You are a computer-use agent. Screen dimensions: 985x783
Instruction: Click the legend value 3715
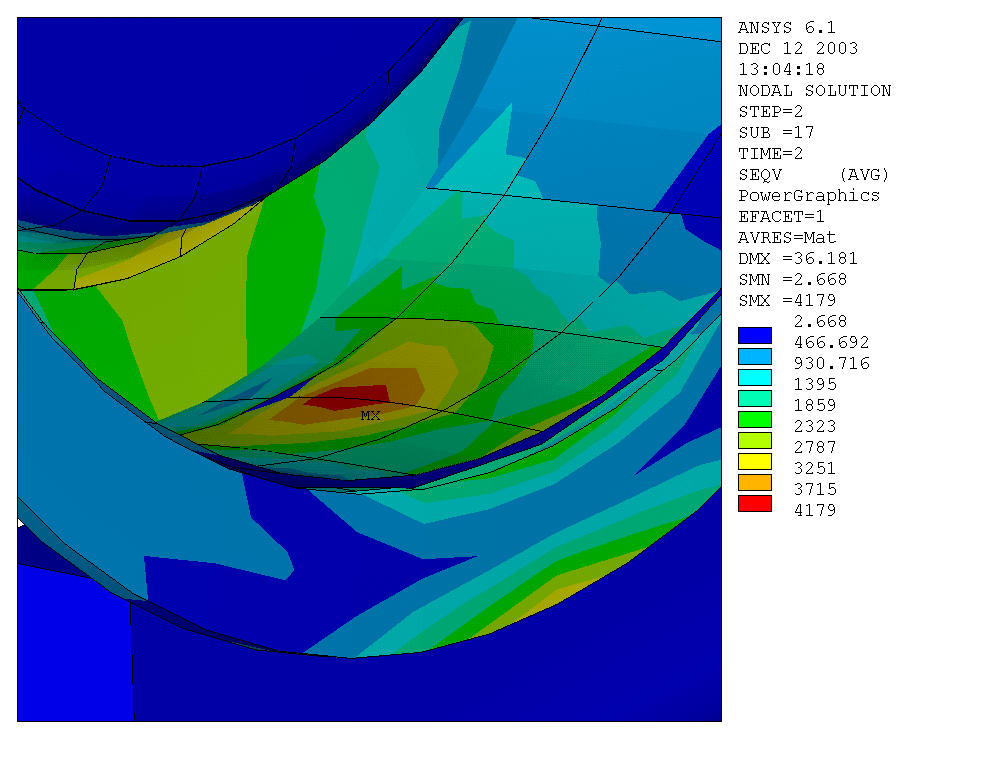(x=815, y=490)
